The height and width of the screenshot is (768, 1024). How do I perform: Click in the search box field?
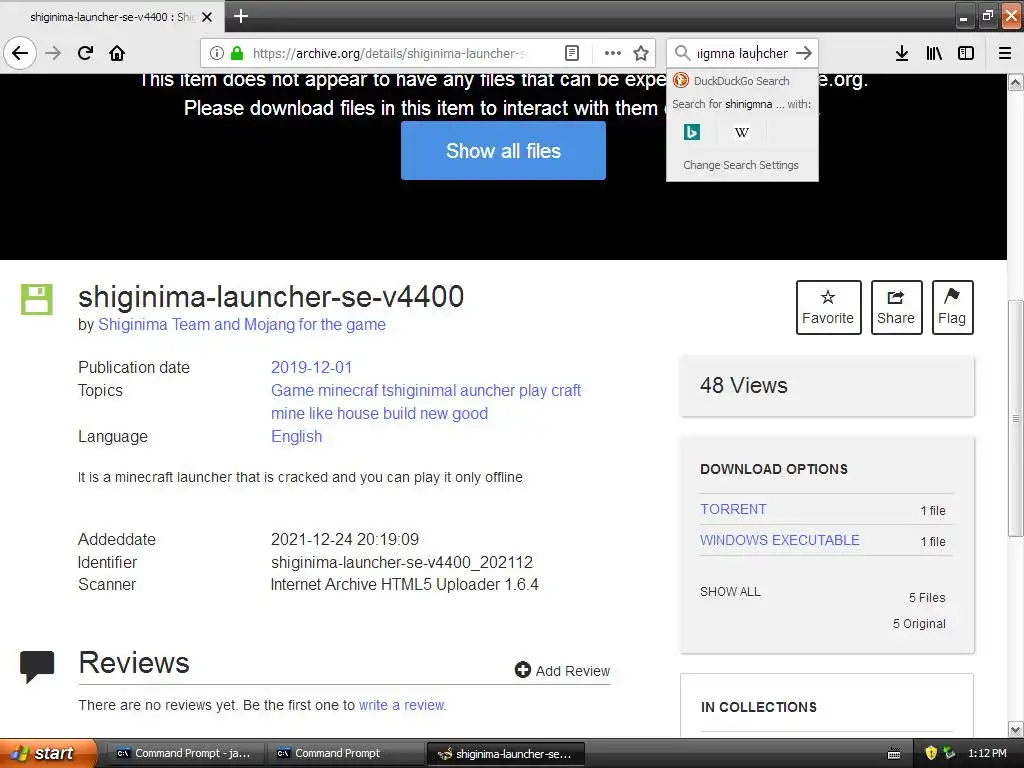(743, 53)
